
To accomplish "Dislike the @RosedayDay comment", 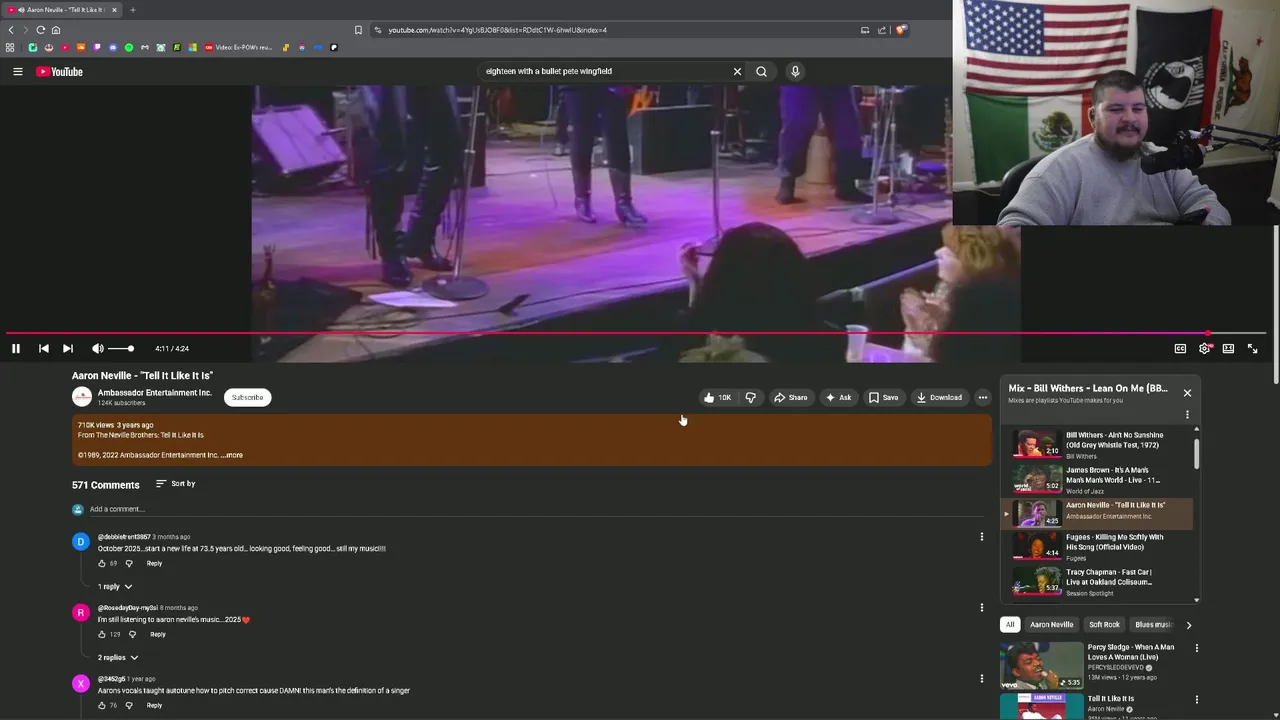I will (x=132, y=634).
